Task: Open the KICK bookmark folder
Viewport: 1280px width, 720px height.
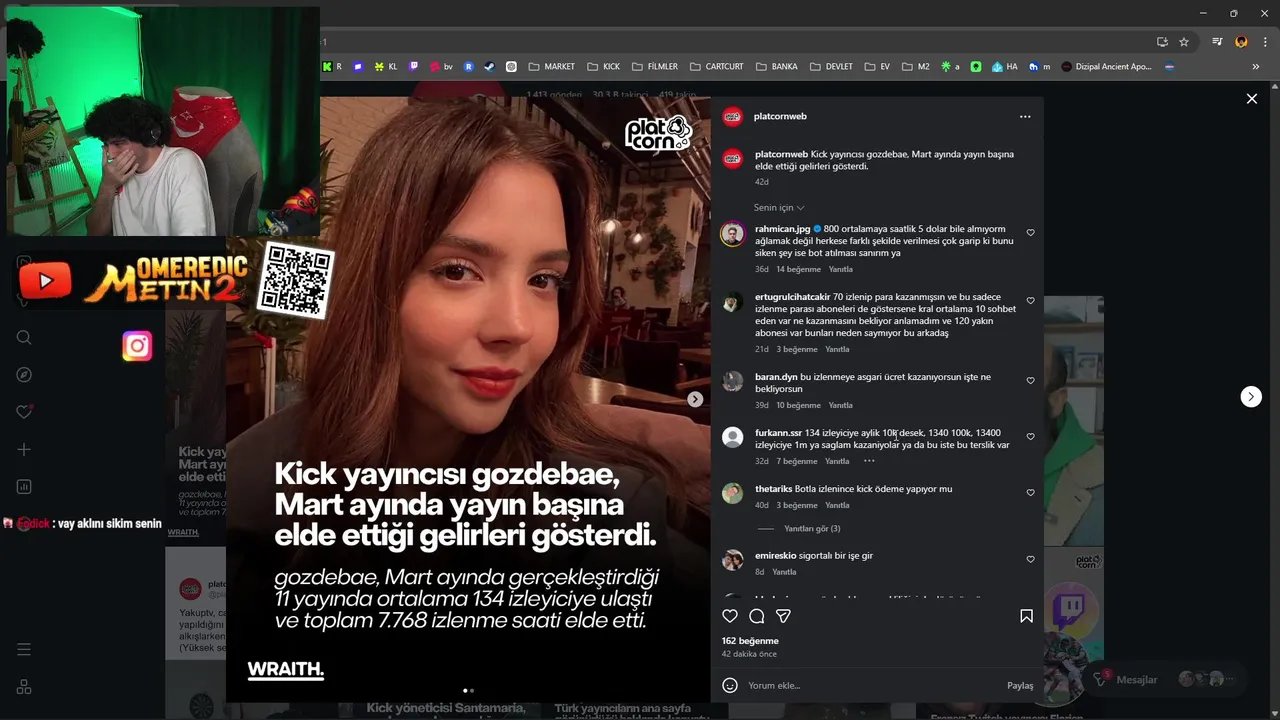Action: [603, 67]
